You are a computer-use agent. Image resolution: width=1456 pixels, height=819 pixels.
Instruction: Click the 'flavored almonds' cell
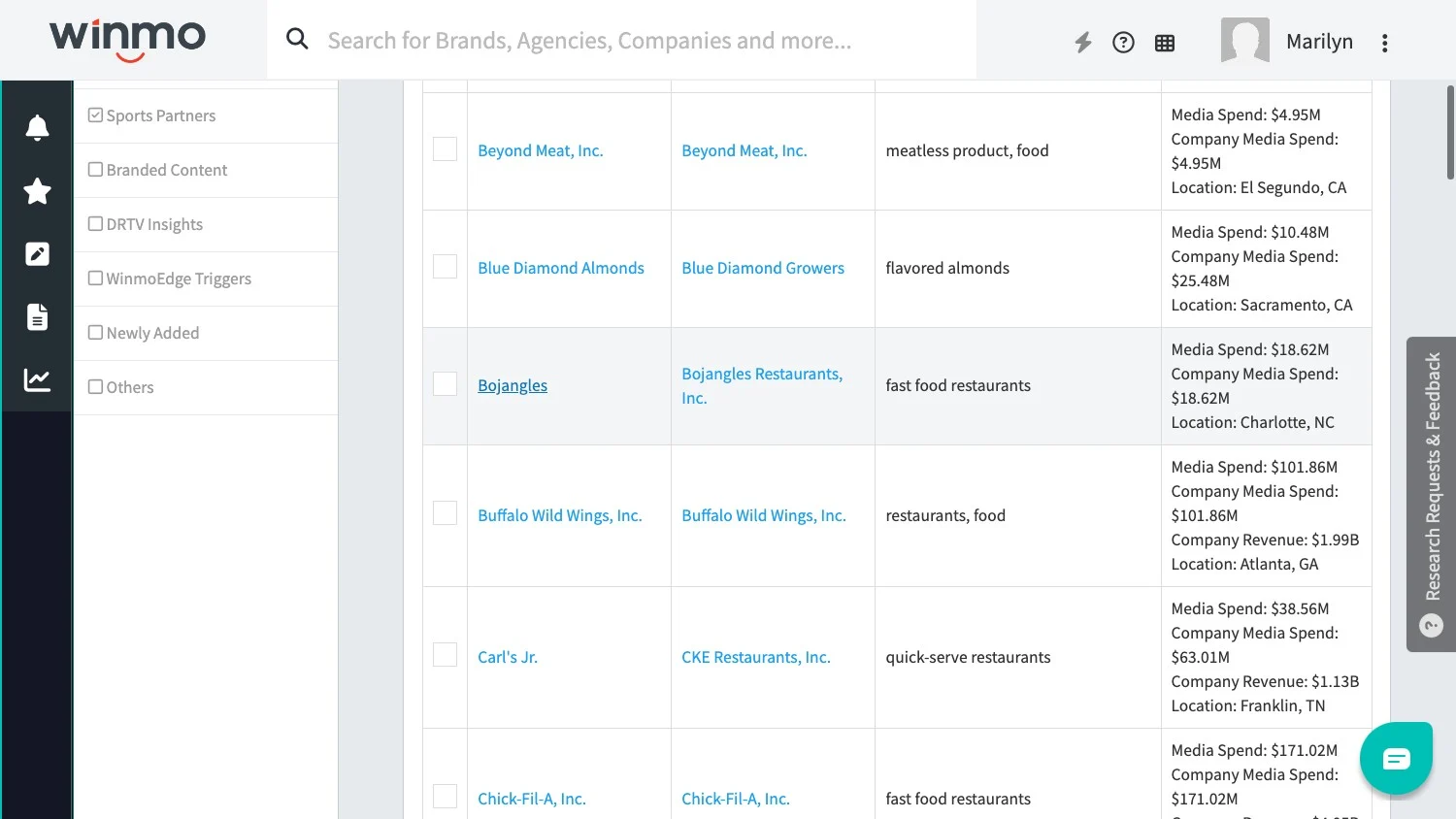(1017, 268)
